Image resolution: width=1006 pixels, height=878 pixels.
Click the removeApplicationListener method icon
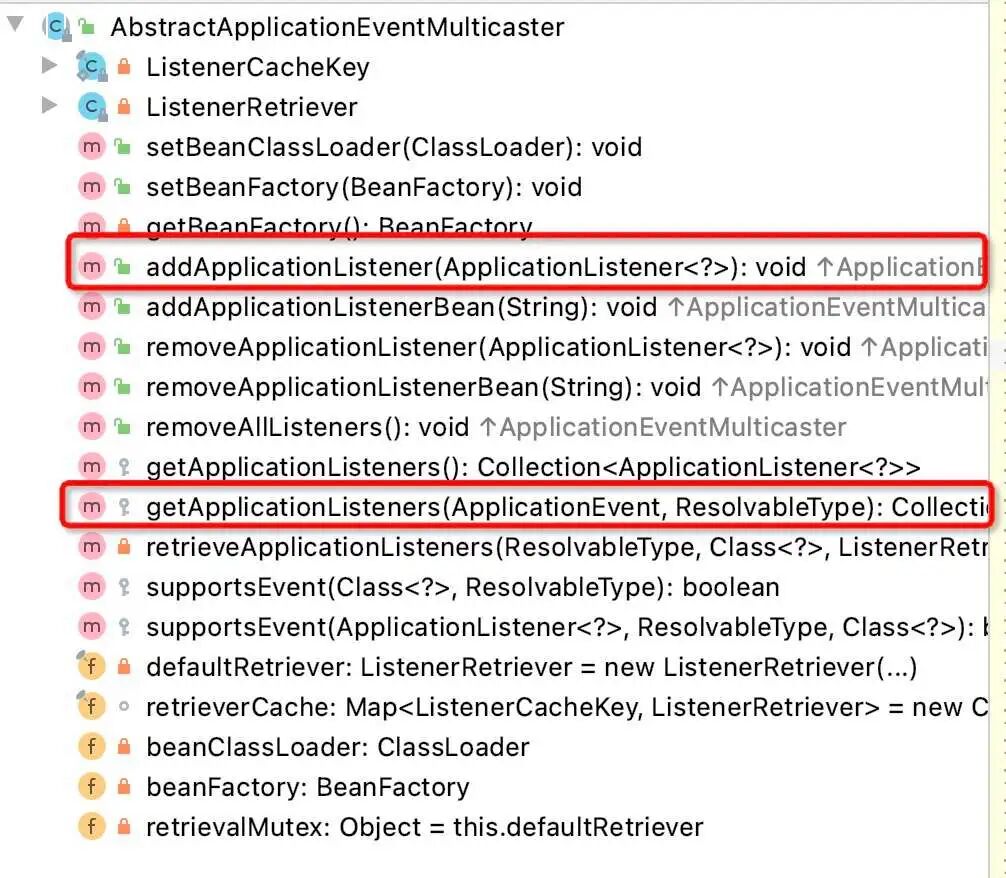pyautogui.click(x=92, y=347)
